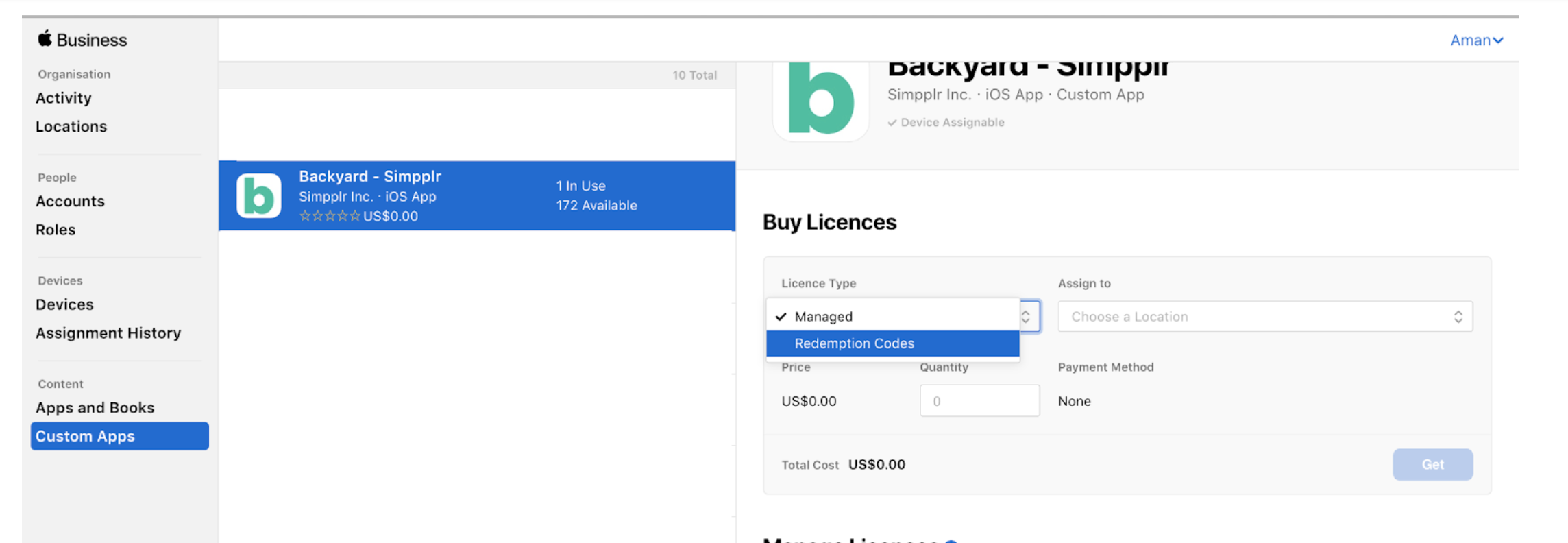Open the Devices sidebar item
Image resolution: width=1568 pixels, height=543 pixels.
point(64,304)
